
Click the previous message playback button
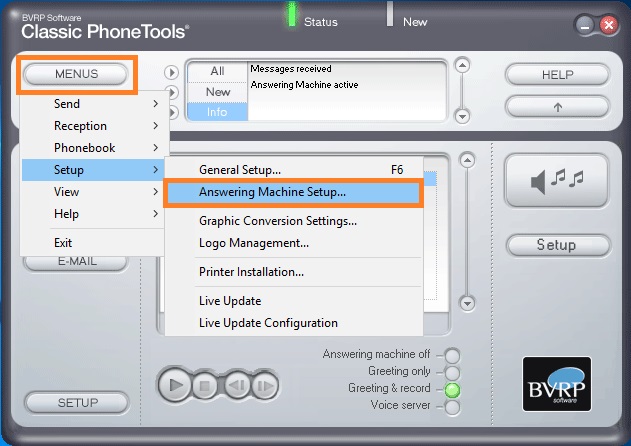coord(237,386)
